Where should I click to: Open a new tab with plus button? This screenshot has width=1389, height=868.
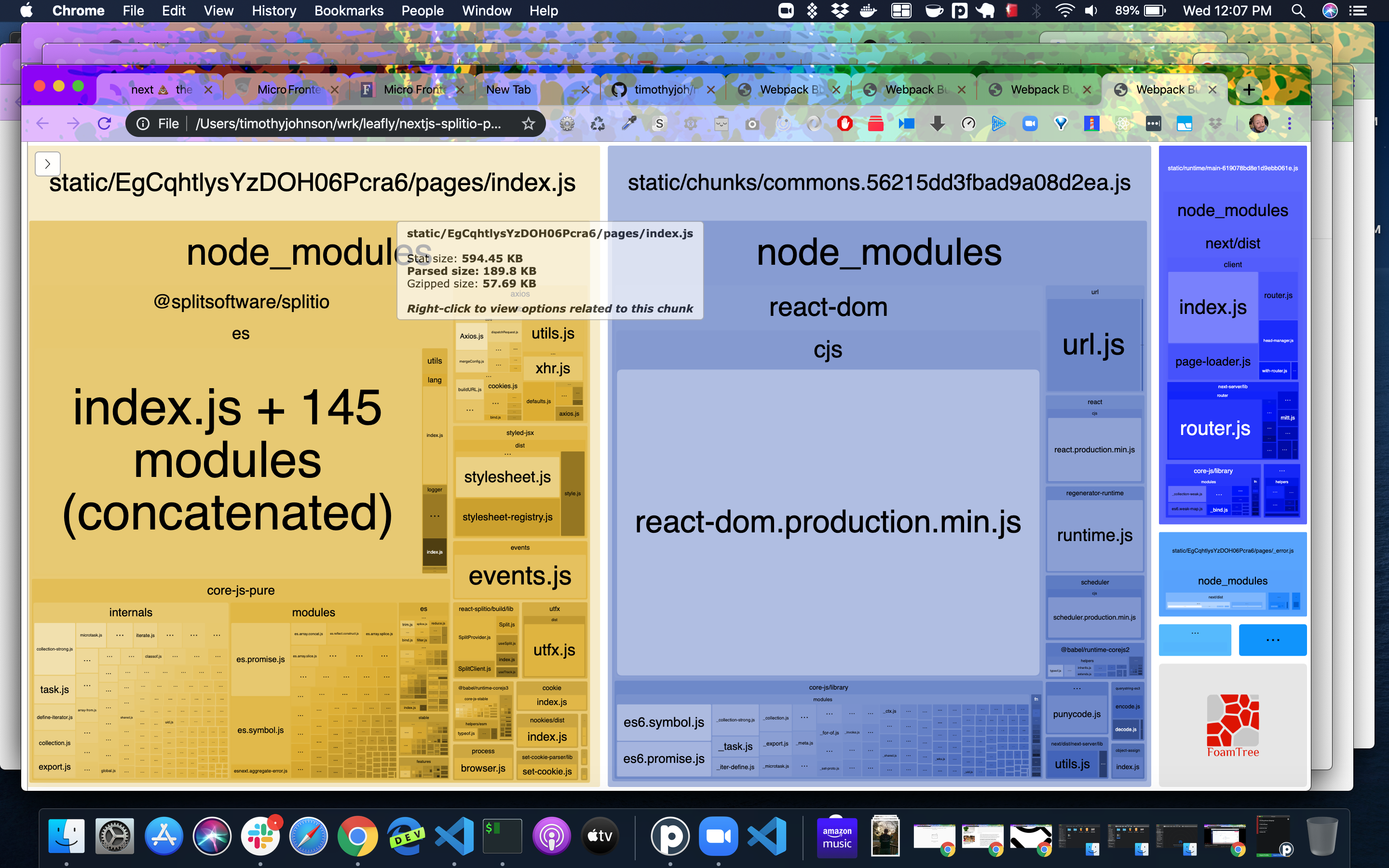tap(1248, 90)
